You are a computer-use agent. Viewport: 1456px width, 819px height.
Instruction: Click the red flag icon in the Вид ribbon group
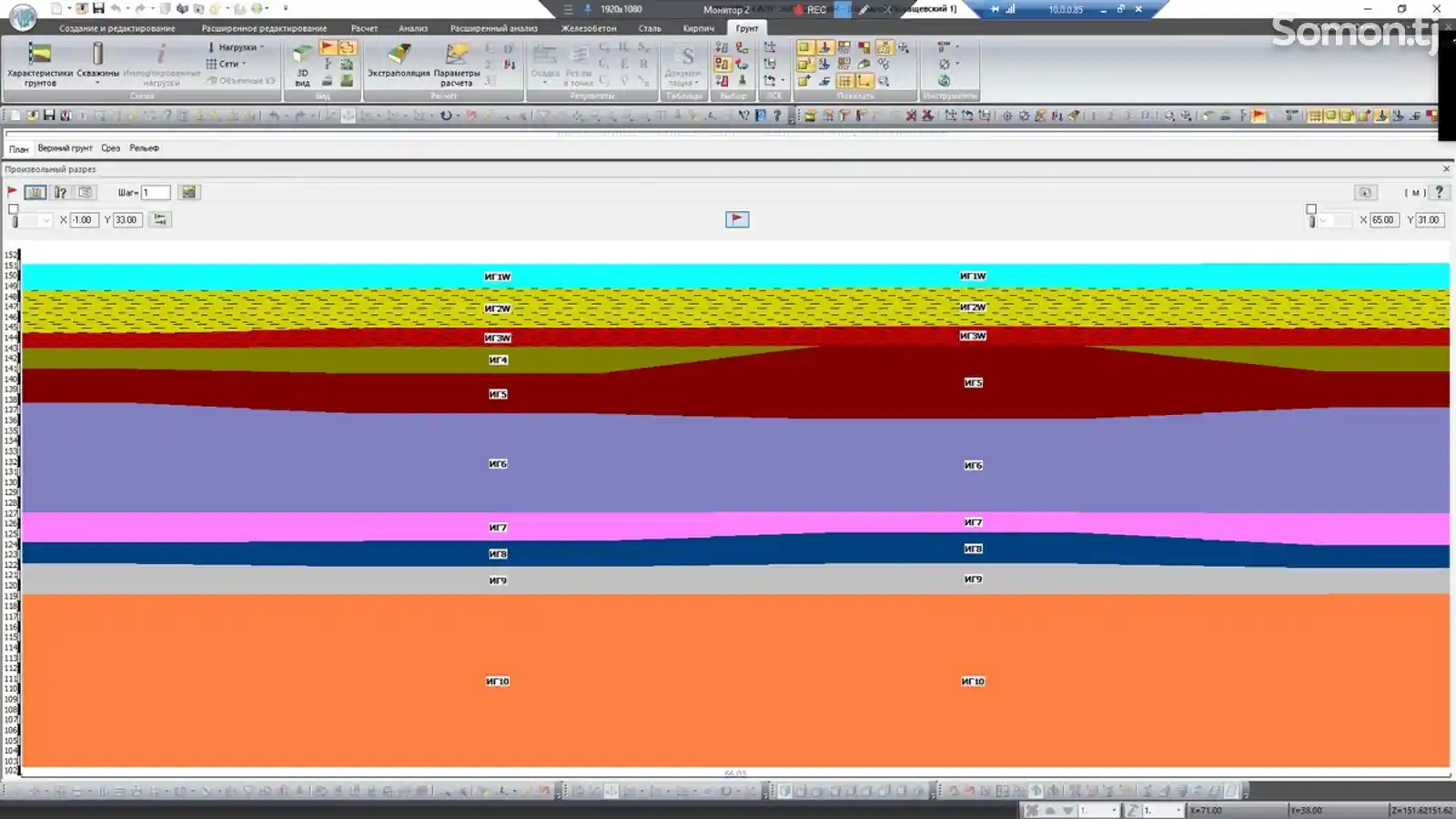[328, 47]
